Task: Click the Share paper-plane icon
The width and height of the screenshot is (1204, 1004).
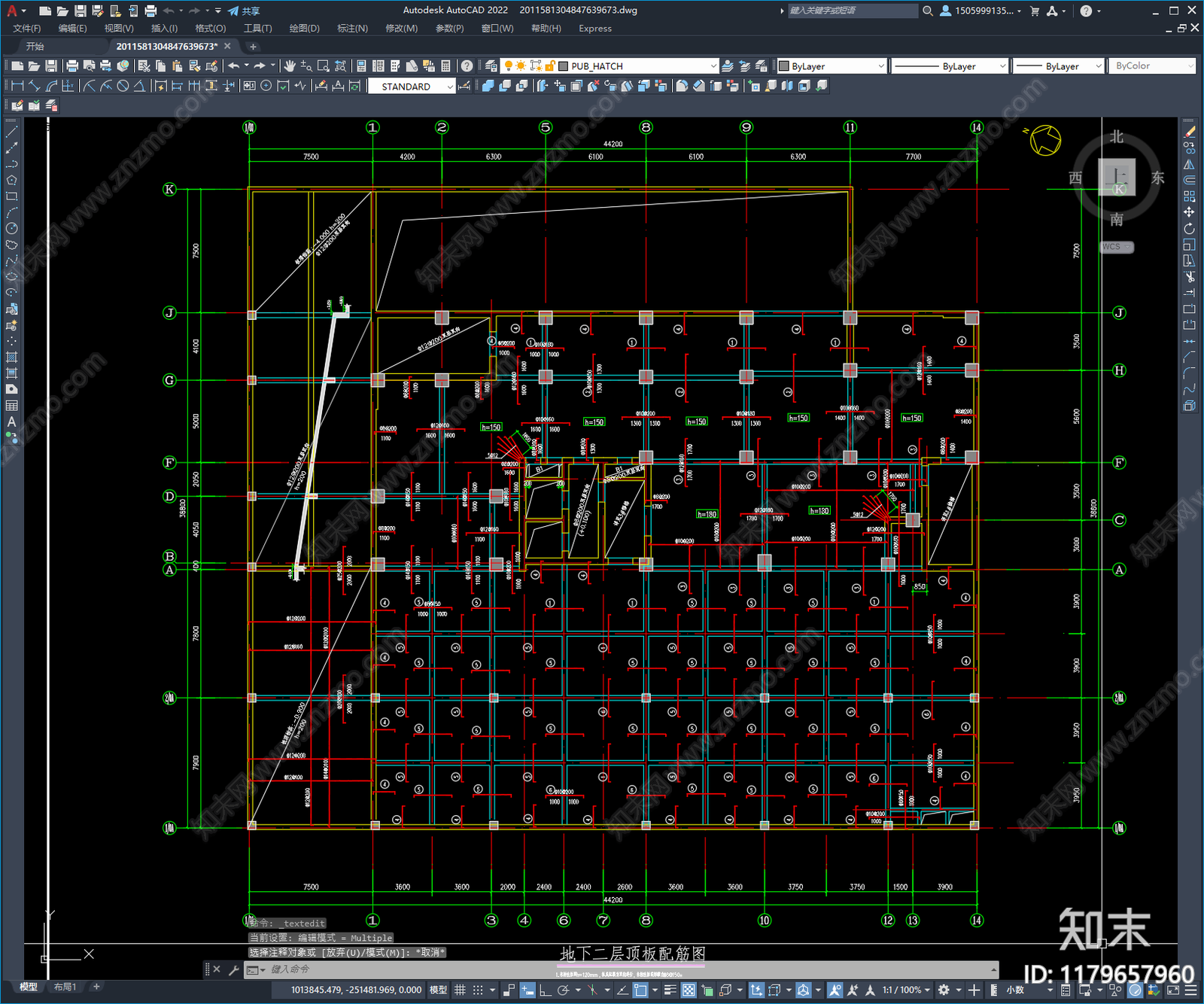Action: (233, 11)
